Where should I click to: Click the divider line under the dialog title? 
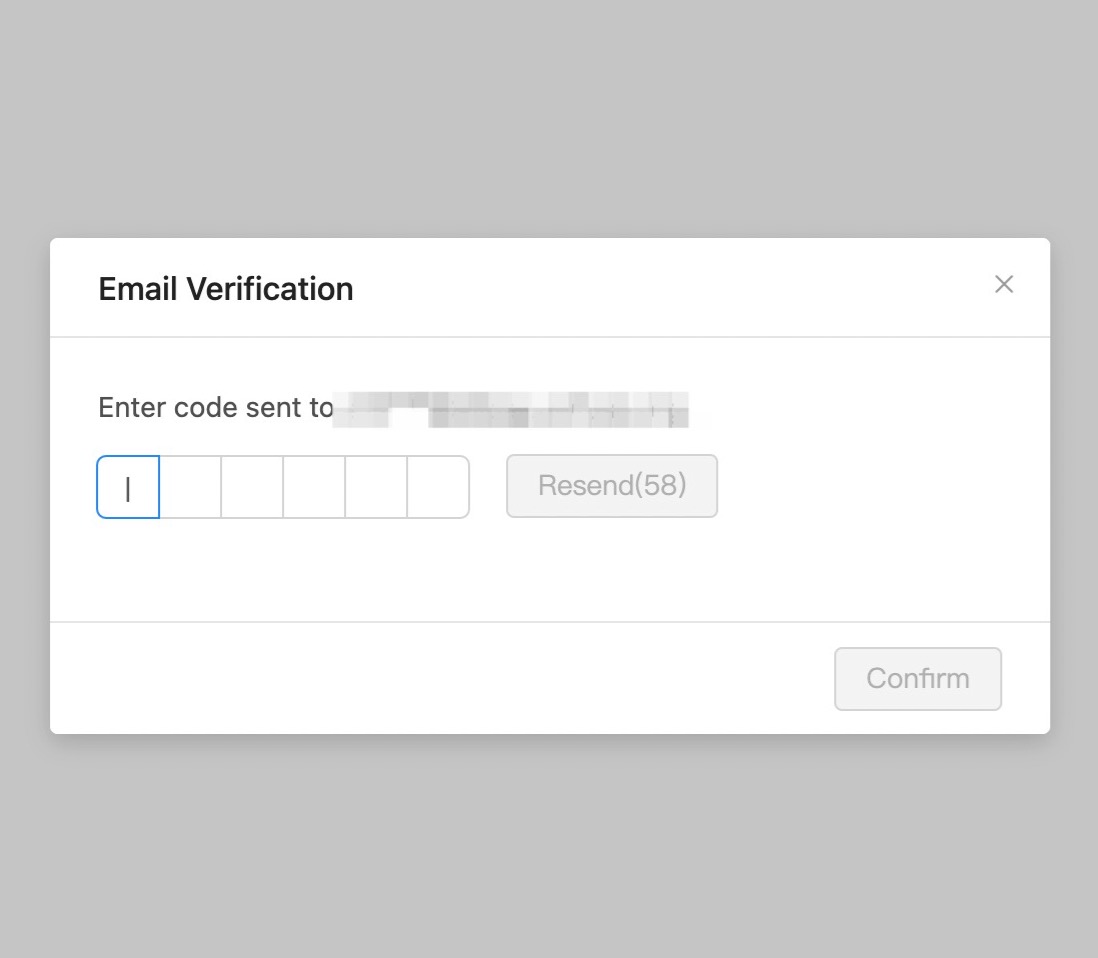[x=549, y=337]
